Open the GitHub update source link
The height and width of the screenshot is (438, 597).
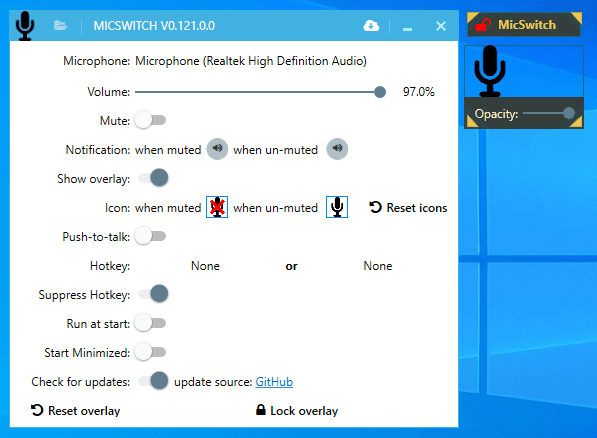coord(274,382)
